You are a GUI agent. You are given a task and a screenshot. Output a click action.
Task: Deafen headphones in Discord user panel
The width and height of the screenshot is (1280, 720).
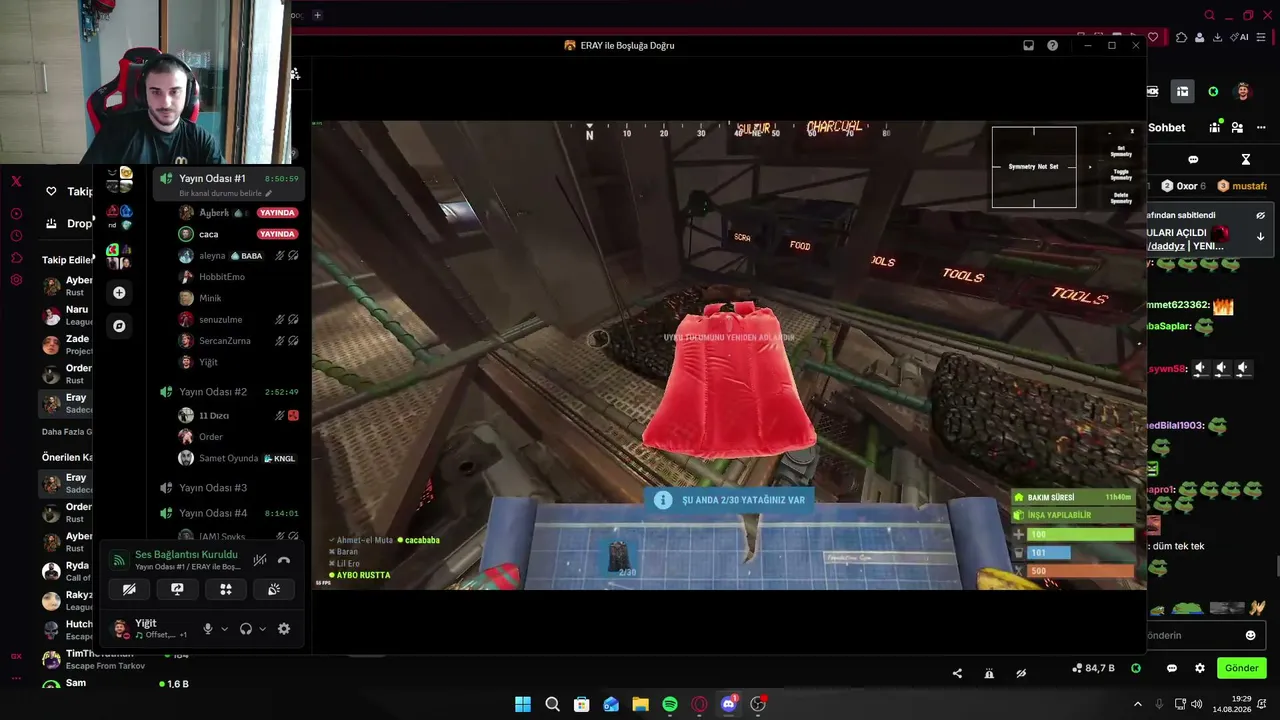pyautogui.click(x=246, y=629)
